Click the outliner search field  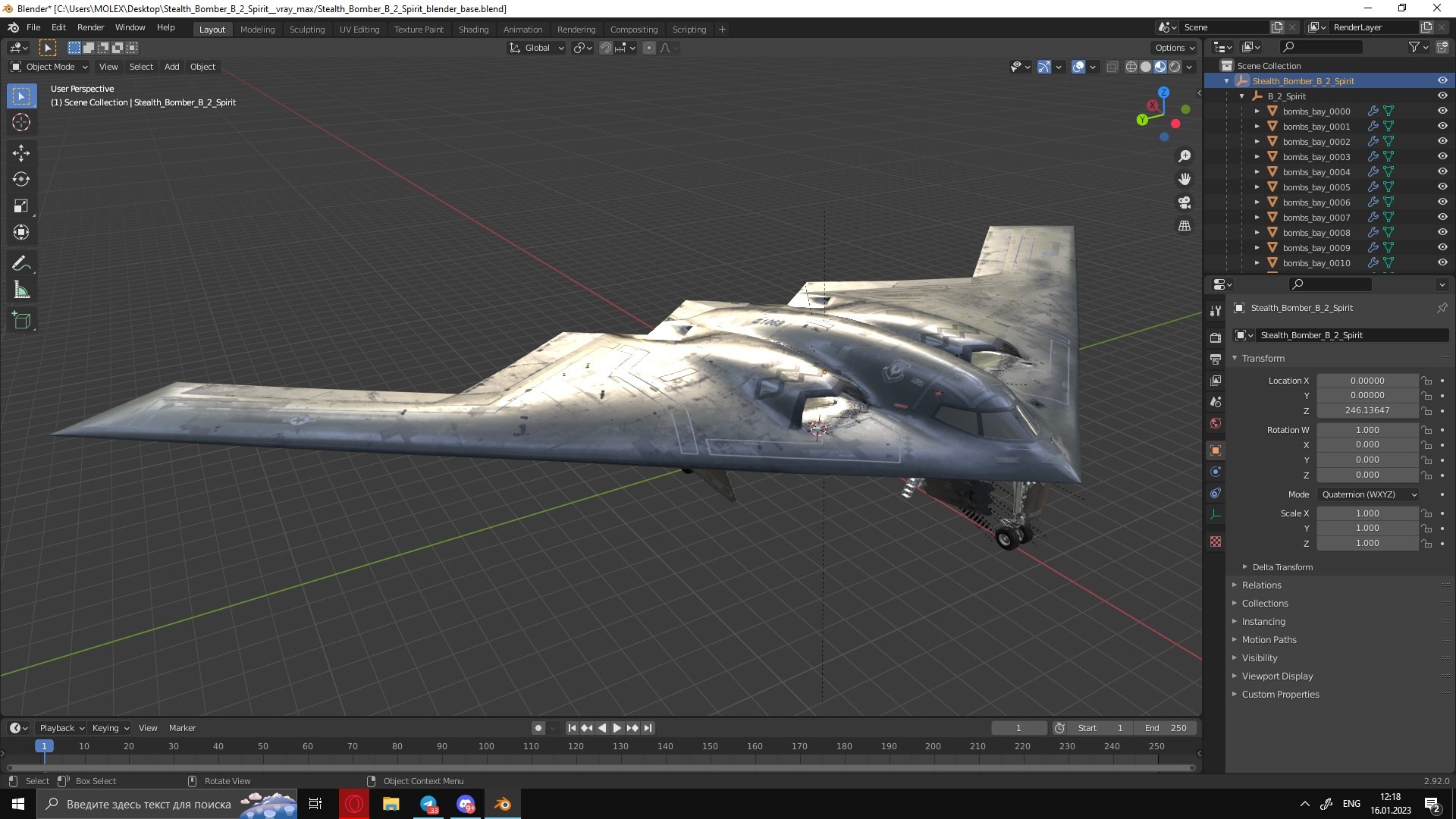coord(1319,47)
